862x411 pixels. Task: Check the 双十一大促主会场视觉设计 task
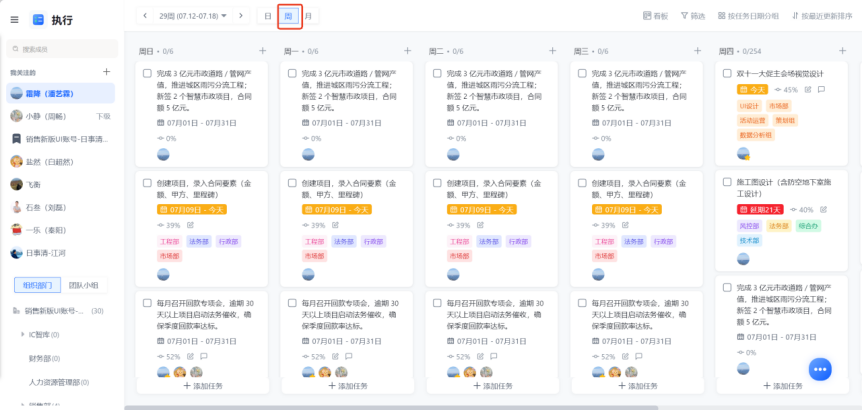(727, 73)
